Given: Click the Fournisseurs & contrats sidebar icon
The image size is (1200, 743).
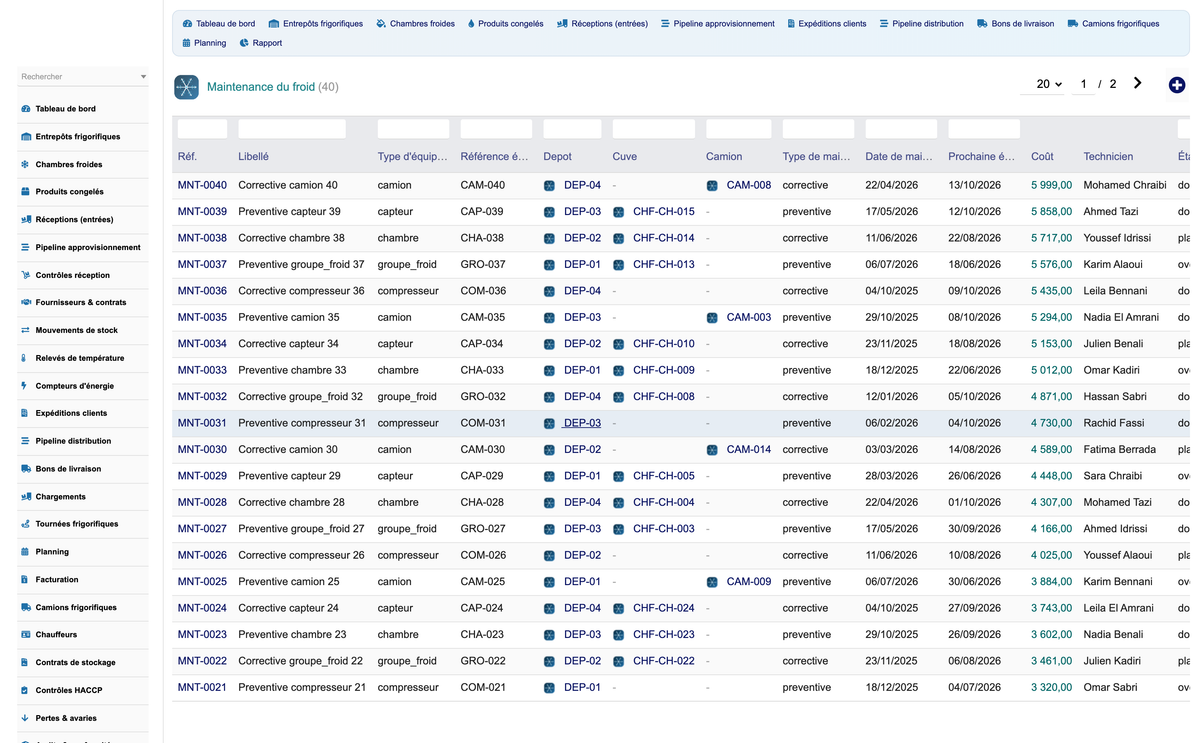Looking at the screenshot, I should tap(25, 302).
